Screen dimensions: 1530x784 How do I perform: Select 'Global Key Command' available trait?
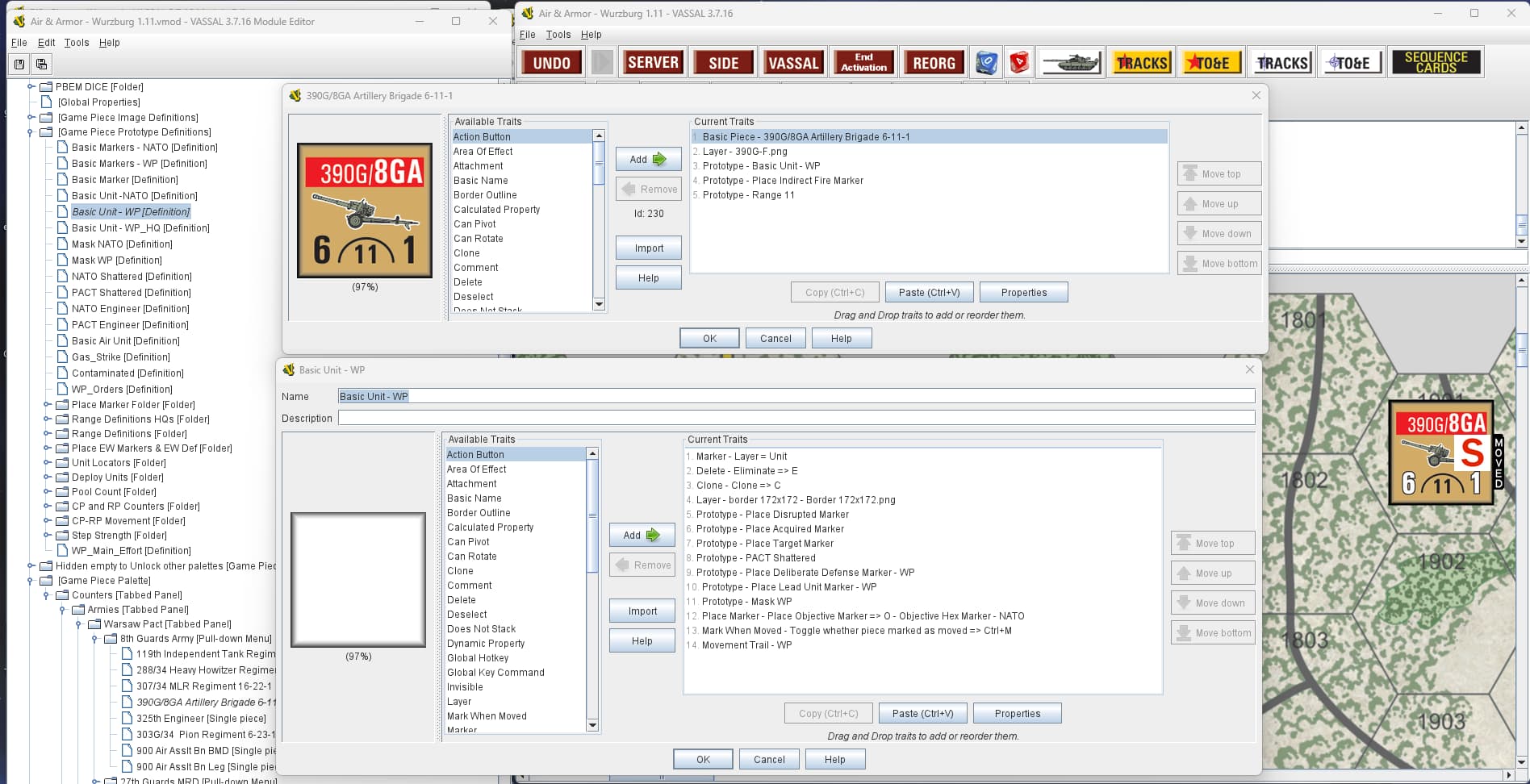pos(495,673)
